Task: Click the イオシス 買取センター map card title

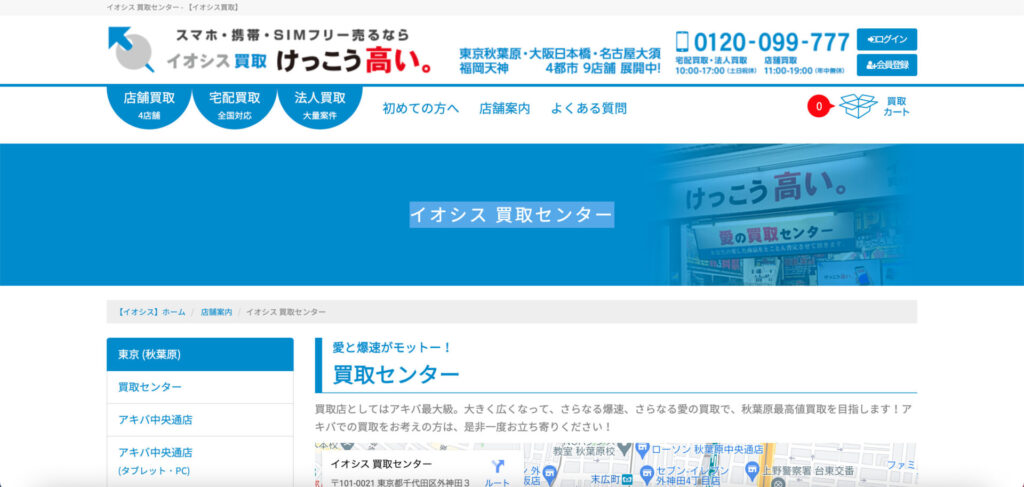Action: tap(381, 464)
